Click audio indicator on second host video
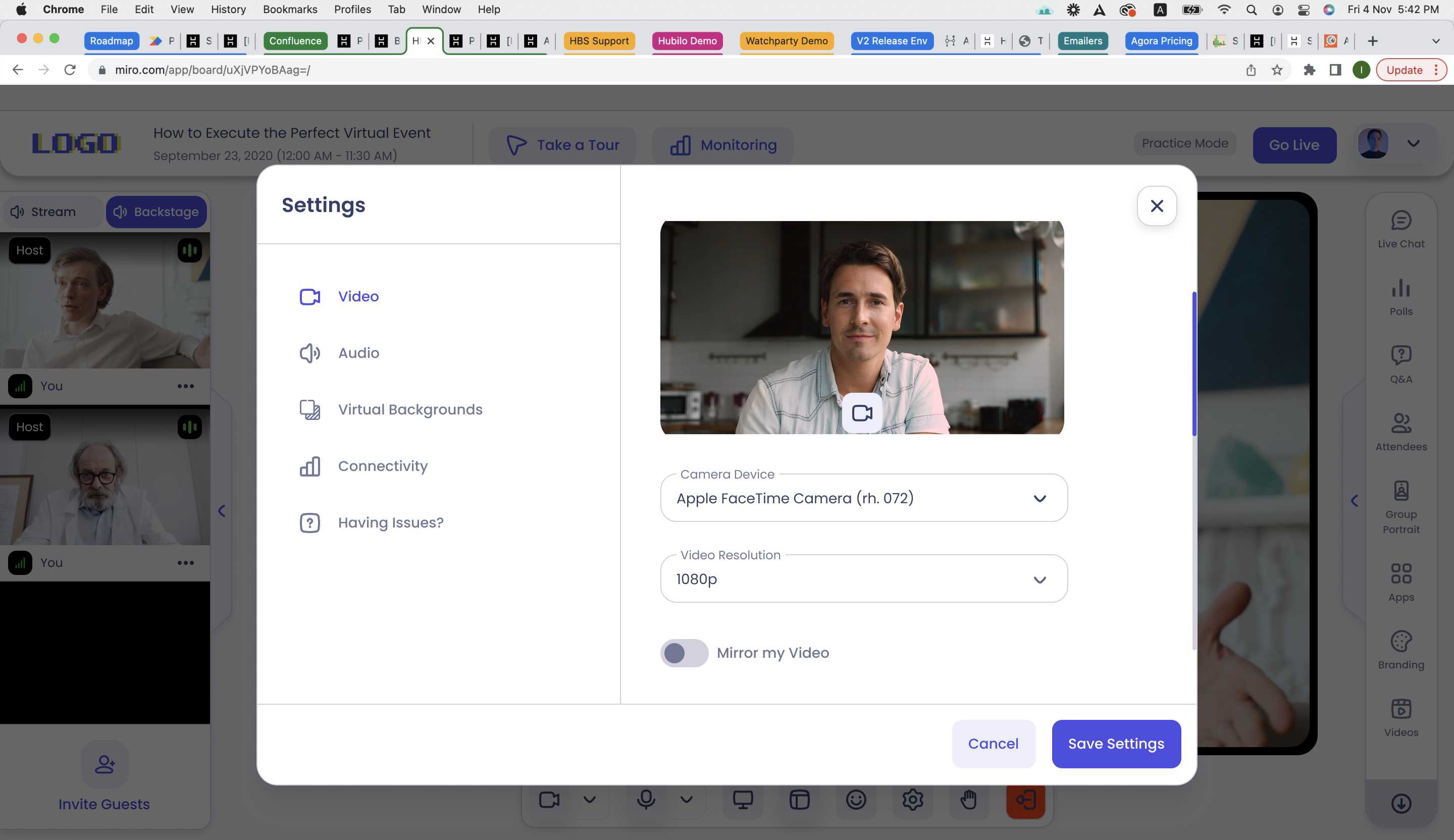The width and height of the screenshot is (1454, 840). (189, 427)
